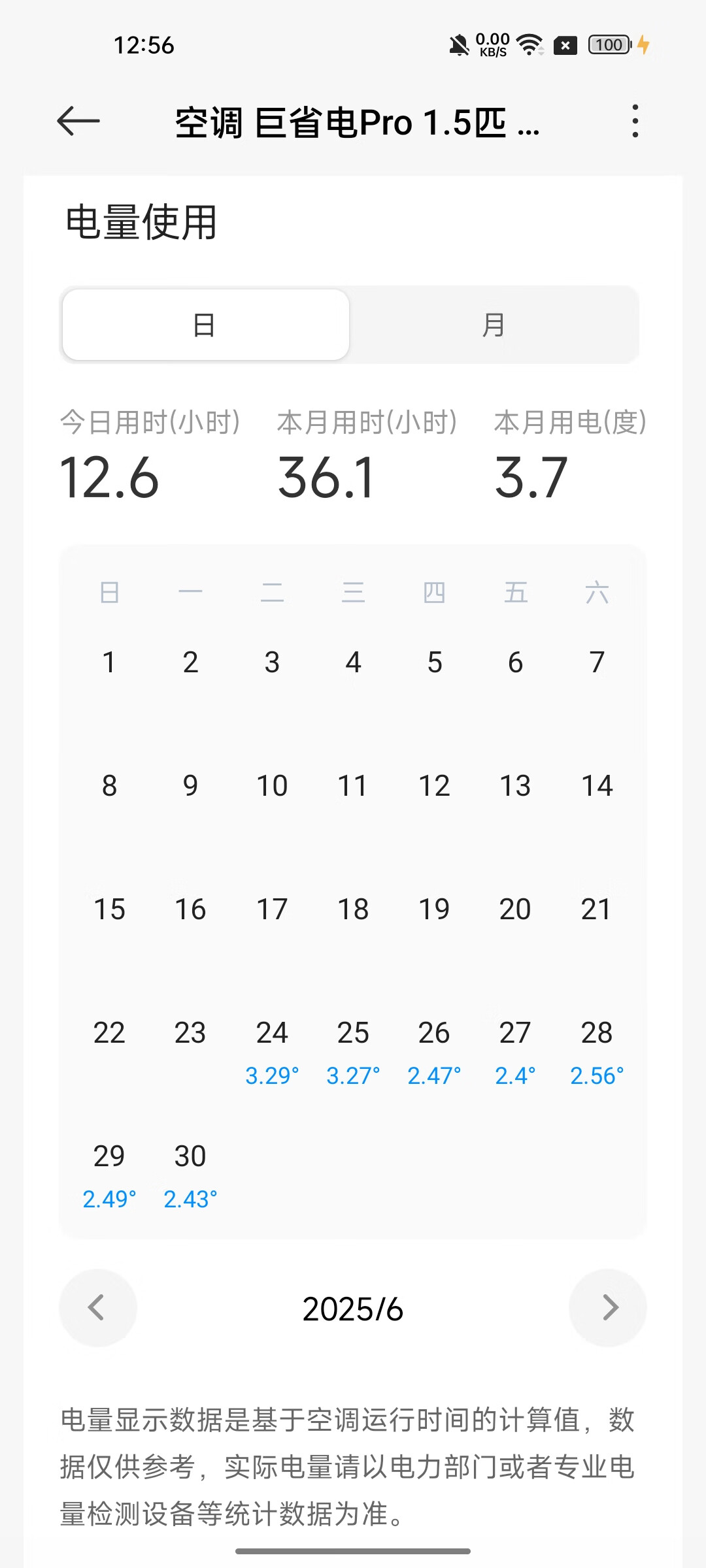
Task: Go to next month with right chevron
Action: click(x=608, y=1308)
